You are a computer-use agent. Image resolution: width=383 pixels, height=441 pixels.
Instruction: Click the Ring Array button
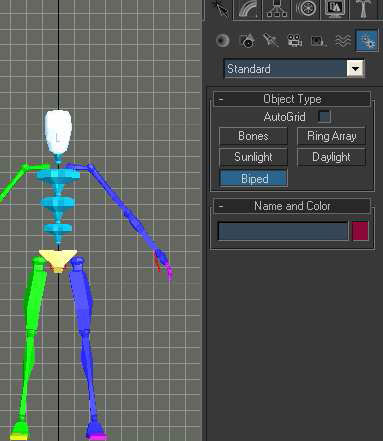(x=332, y=136)
